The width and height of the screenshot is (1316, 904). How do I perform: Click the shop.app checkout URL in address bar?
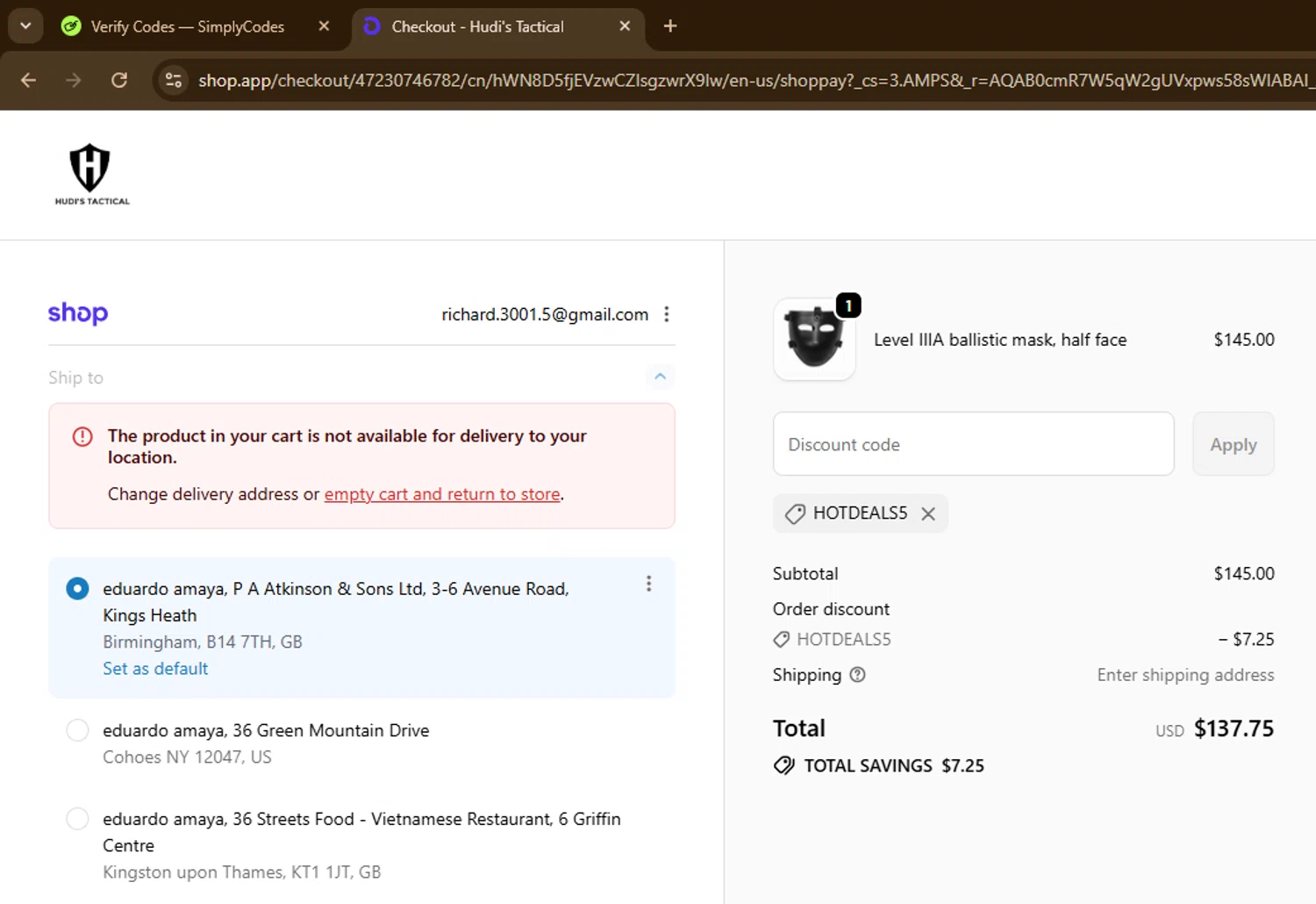[x=755, y=80]
